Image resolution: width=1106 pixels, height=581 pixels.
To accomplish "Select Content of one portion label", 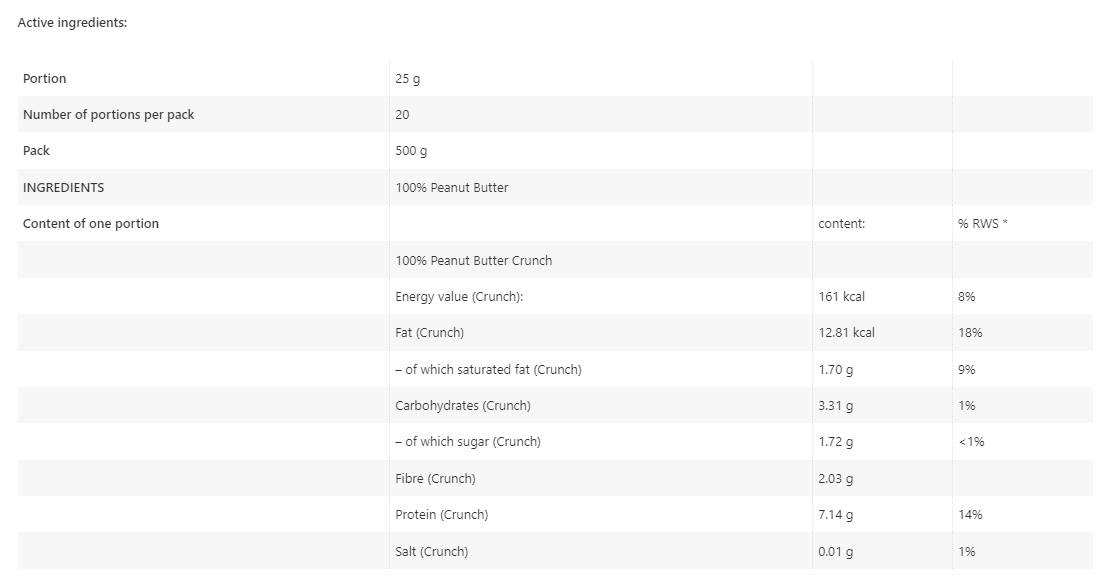I will point(91,223).
